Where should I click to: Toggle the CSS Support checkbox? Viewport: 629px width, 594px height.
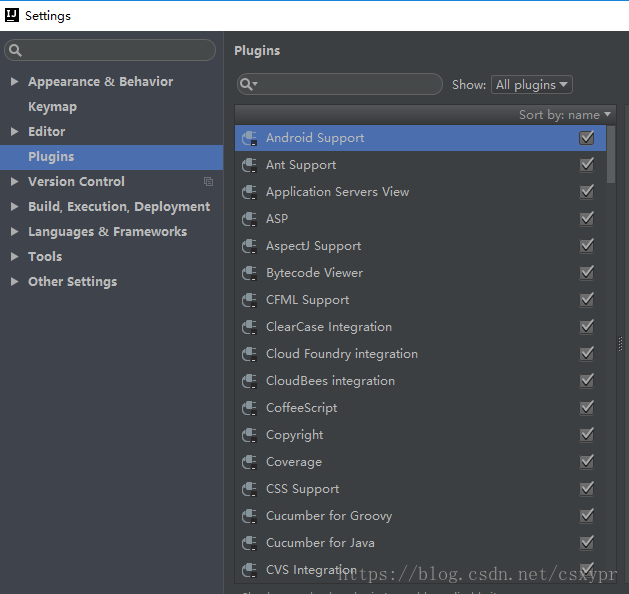click(x=586, y=489)
